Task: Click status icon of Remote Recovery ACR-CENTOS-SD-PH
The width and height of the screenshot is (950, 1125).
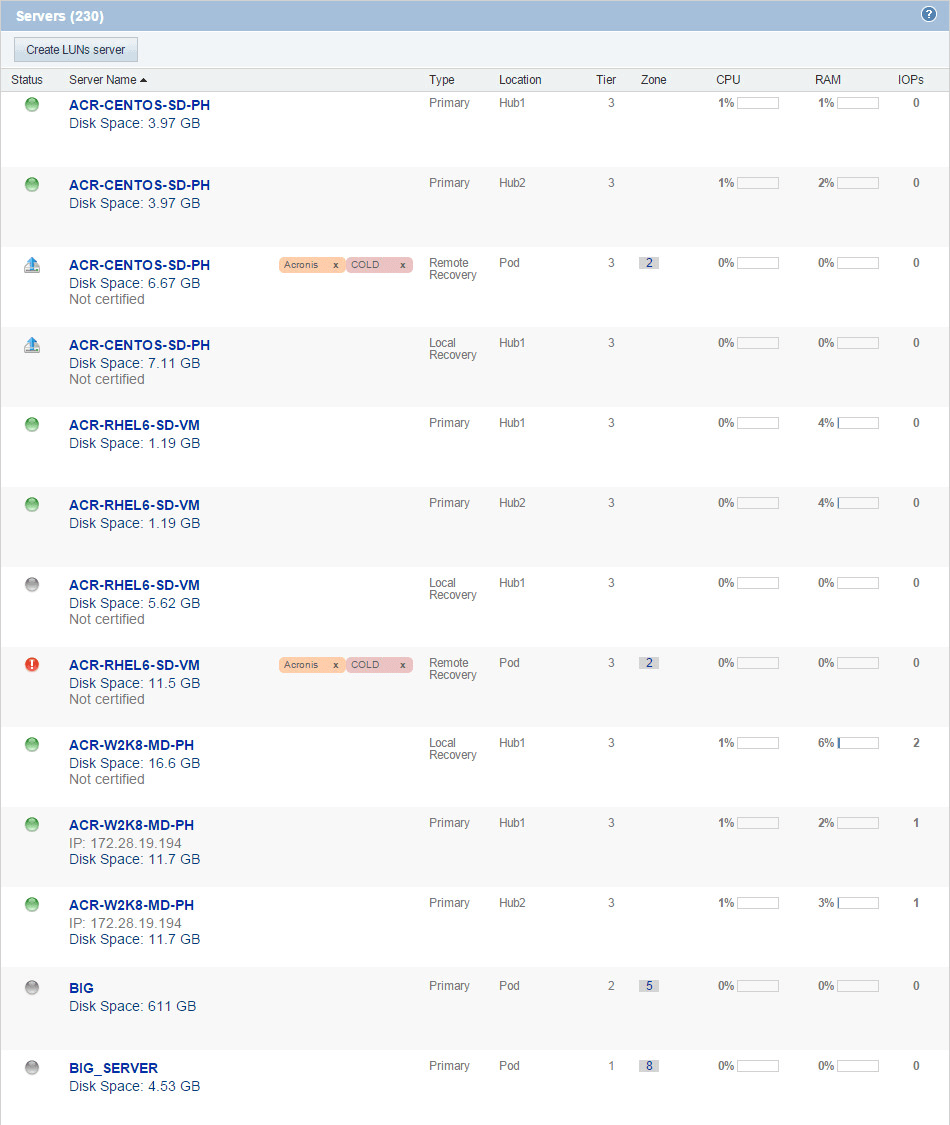Action: pos(32,265)
